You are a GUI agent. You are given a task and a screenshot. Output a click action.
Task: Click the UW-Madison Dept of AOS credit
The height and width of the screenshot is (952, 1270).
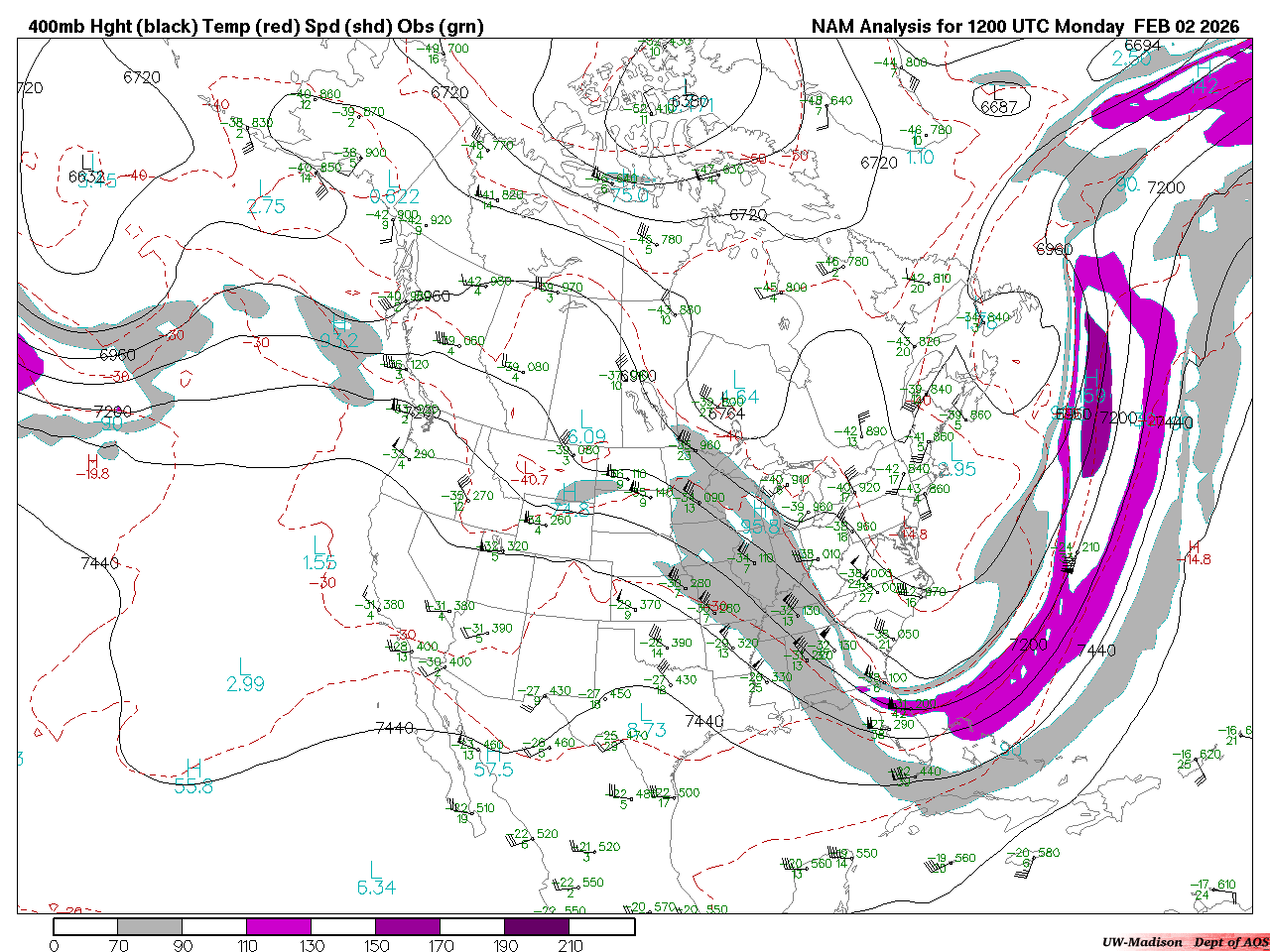(1185, 941)
